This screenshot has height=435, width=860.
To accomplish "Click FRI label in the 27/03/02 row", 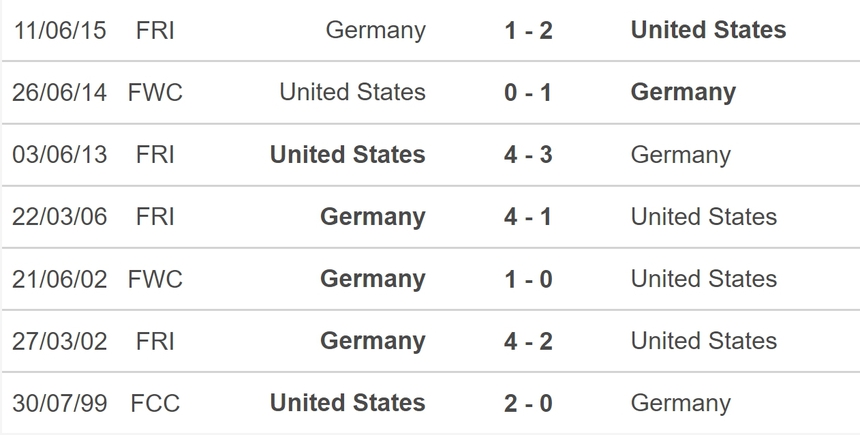I will [x=155, y=341].
